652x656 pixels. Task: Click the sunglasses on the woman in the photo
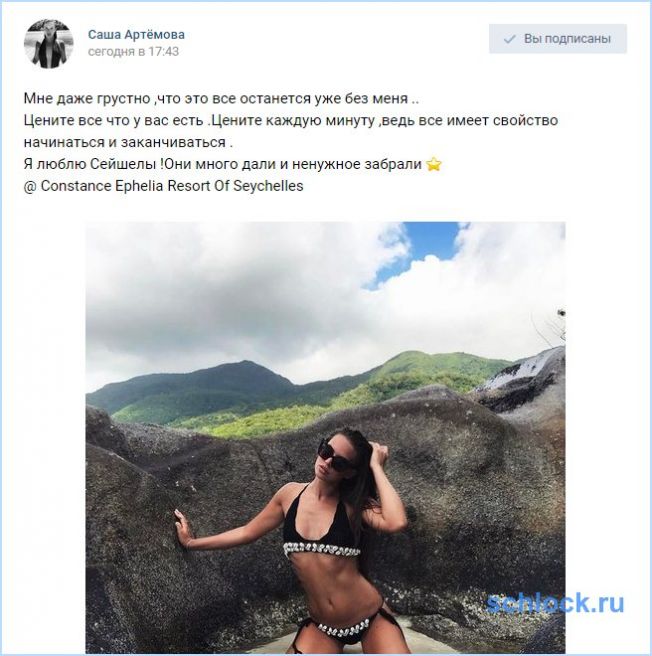[335, 455]
